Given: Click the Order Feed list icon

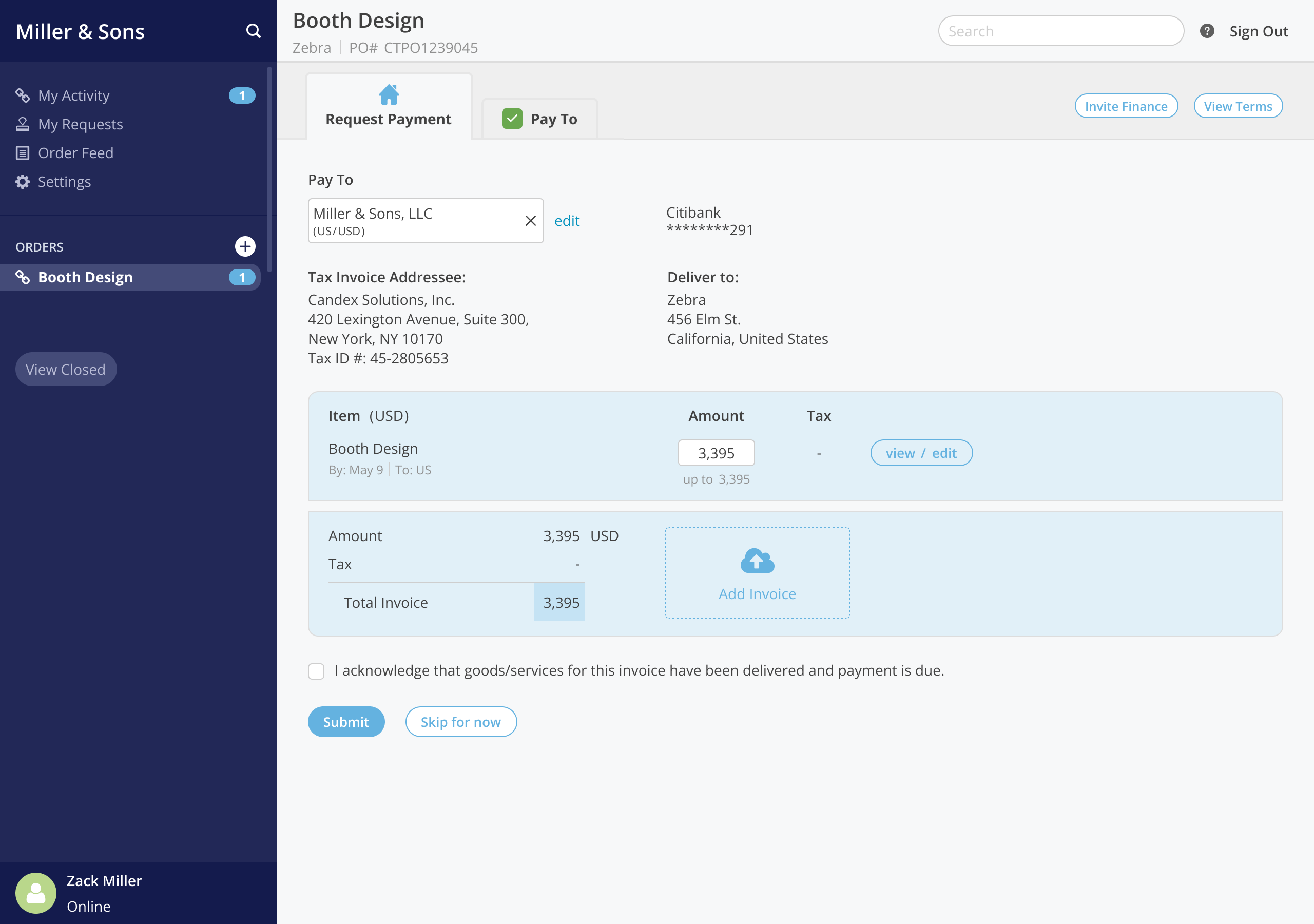Looking at the screenshot, I should point(22,153).
